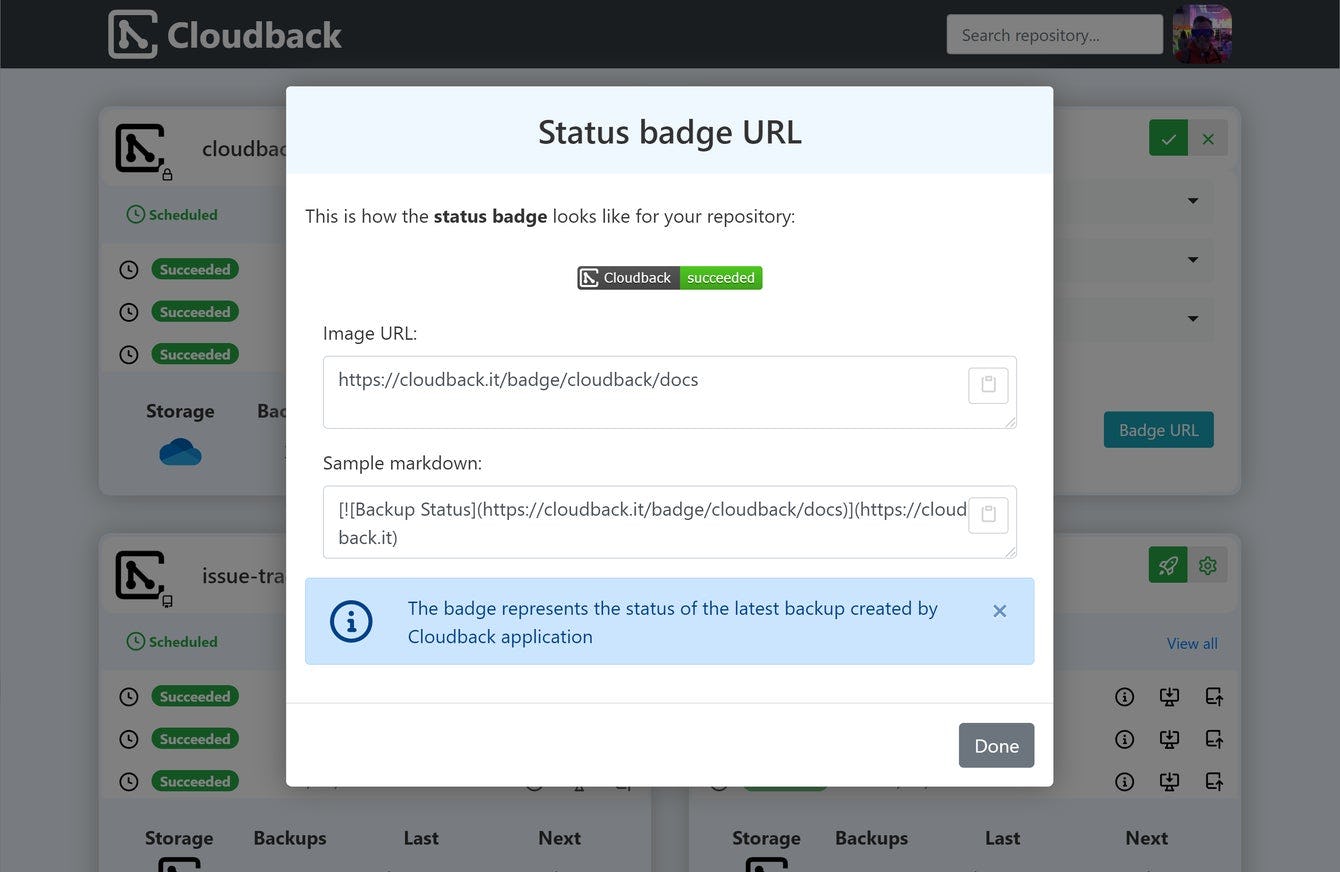The image size is (1340, 872).
Task: Dismiss the blue badge information banner
Action: [x=999, y=610]
